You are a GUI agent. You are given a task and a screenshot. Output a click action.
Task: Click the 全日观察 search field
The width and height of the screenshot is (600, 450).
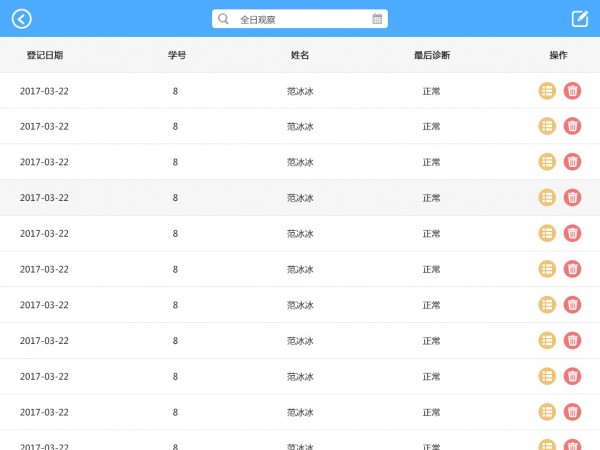[300, 19]
